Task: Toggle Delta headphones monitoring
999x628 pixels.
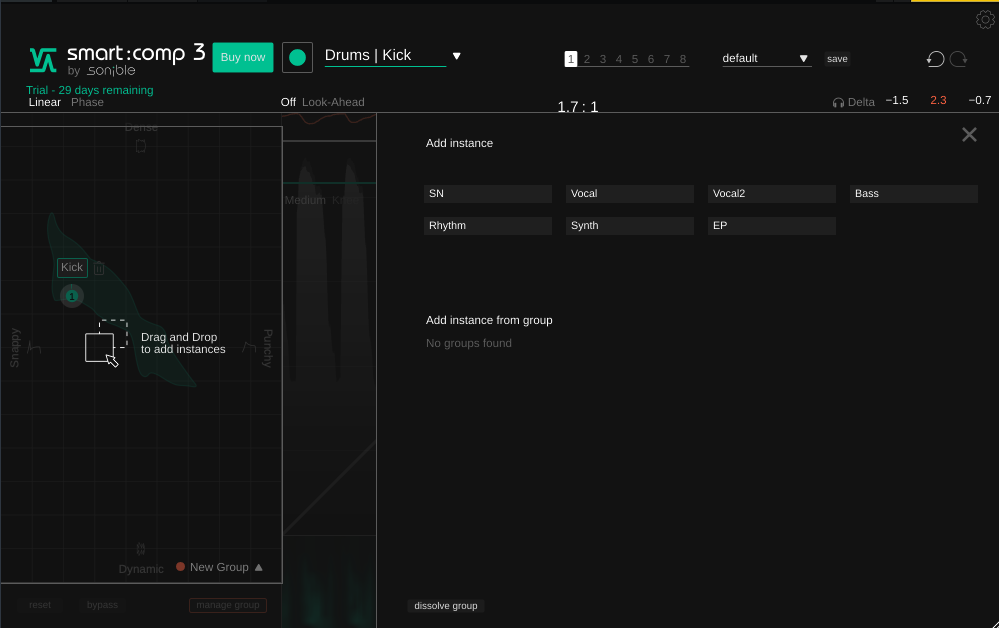Action: coord(853,102)
